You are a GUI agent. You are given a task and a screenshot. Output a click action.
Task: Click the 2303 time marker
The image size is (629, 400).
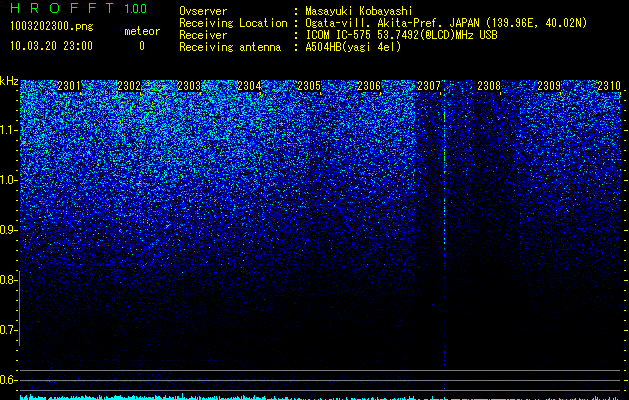point(189,85)
